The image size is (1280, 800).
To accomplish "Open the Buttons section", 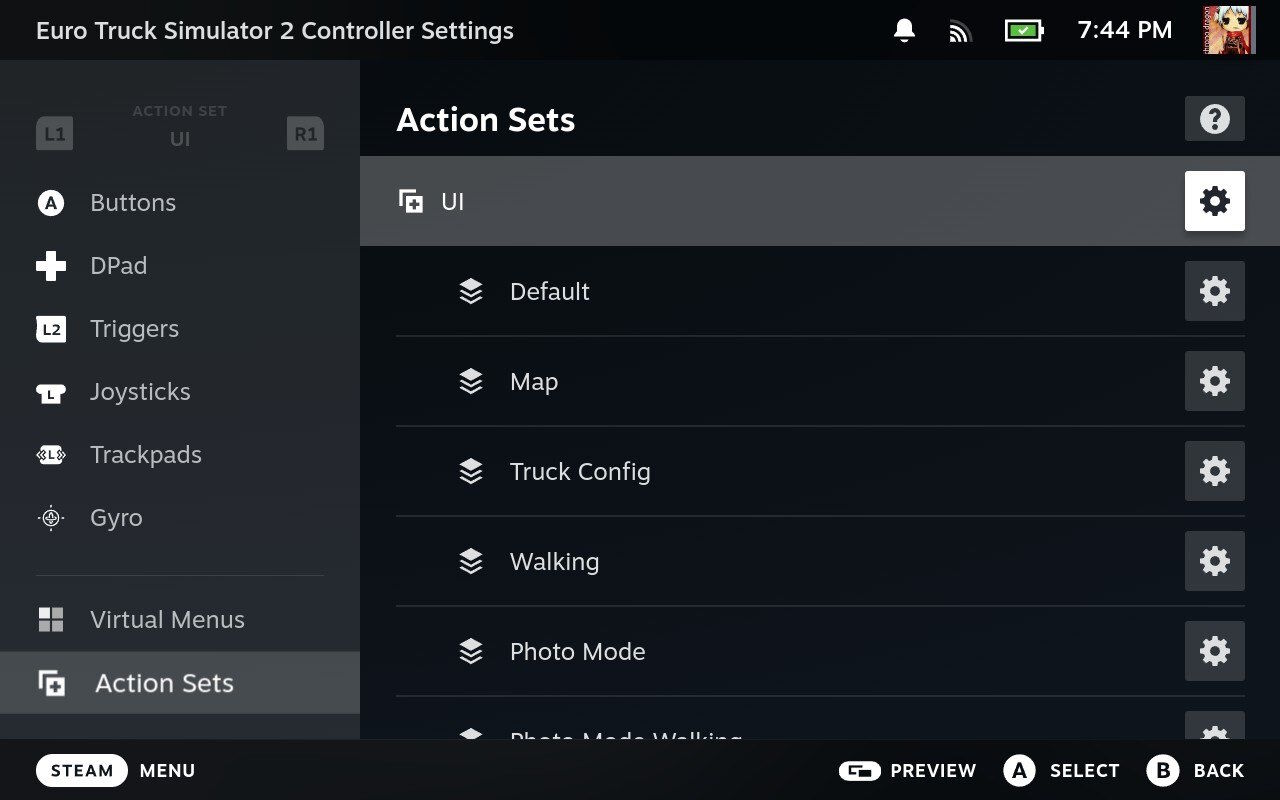I will coord(132,203).
